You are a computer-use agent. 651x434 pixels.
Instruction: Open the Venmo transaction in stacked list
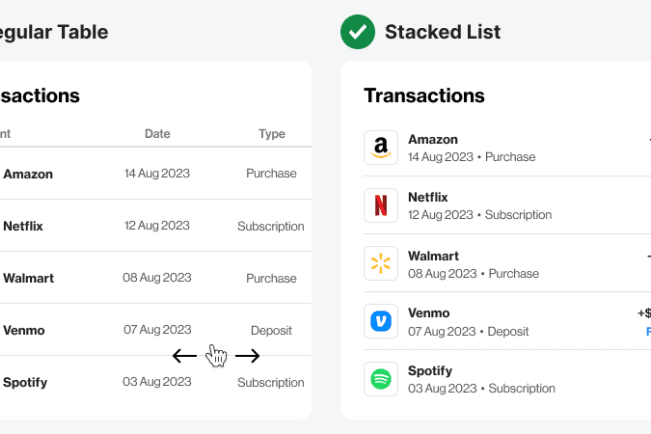pos(500,322)
